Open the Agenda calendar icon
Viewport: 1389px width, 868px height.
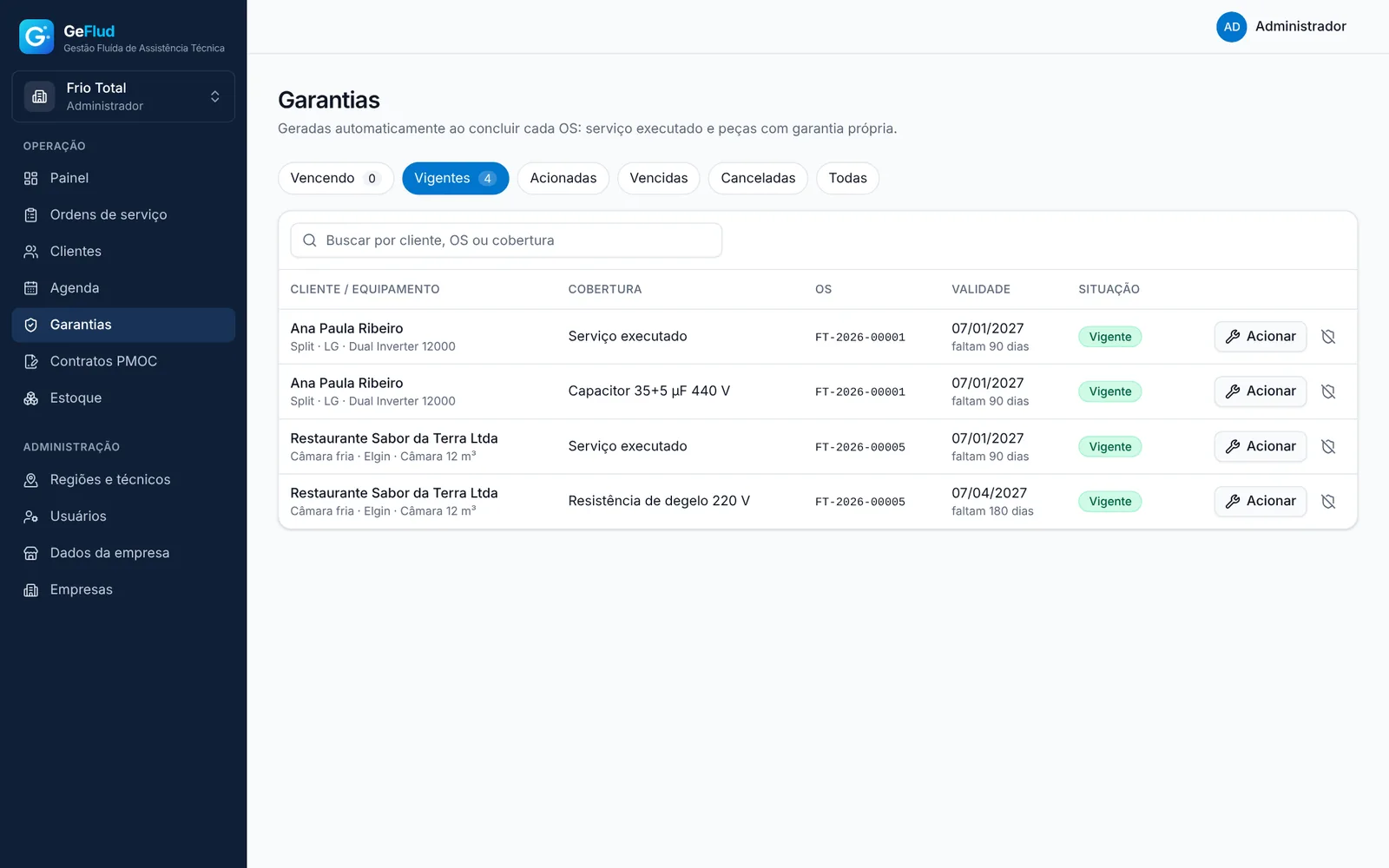point(31,288)
